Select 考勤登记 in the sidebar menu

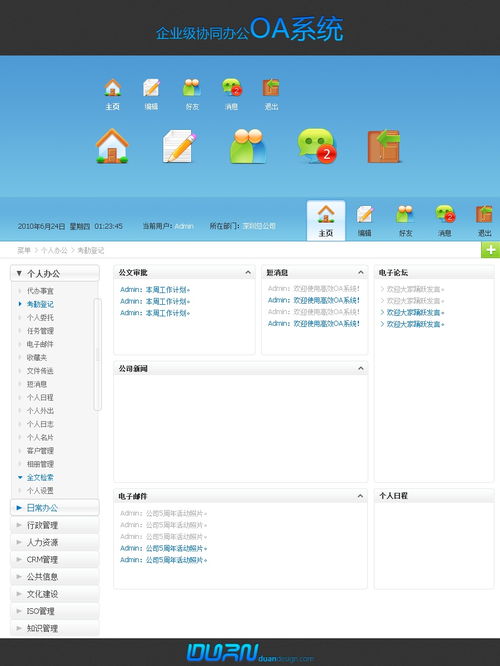pyautogui.click(x=40, y=304)
